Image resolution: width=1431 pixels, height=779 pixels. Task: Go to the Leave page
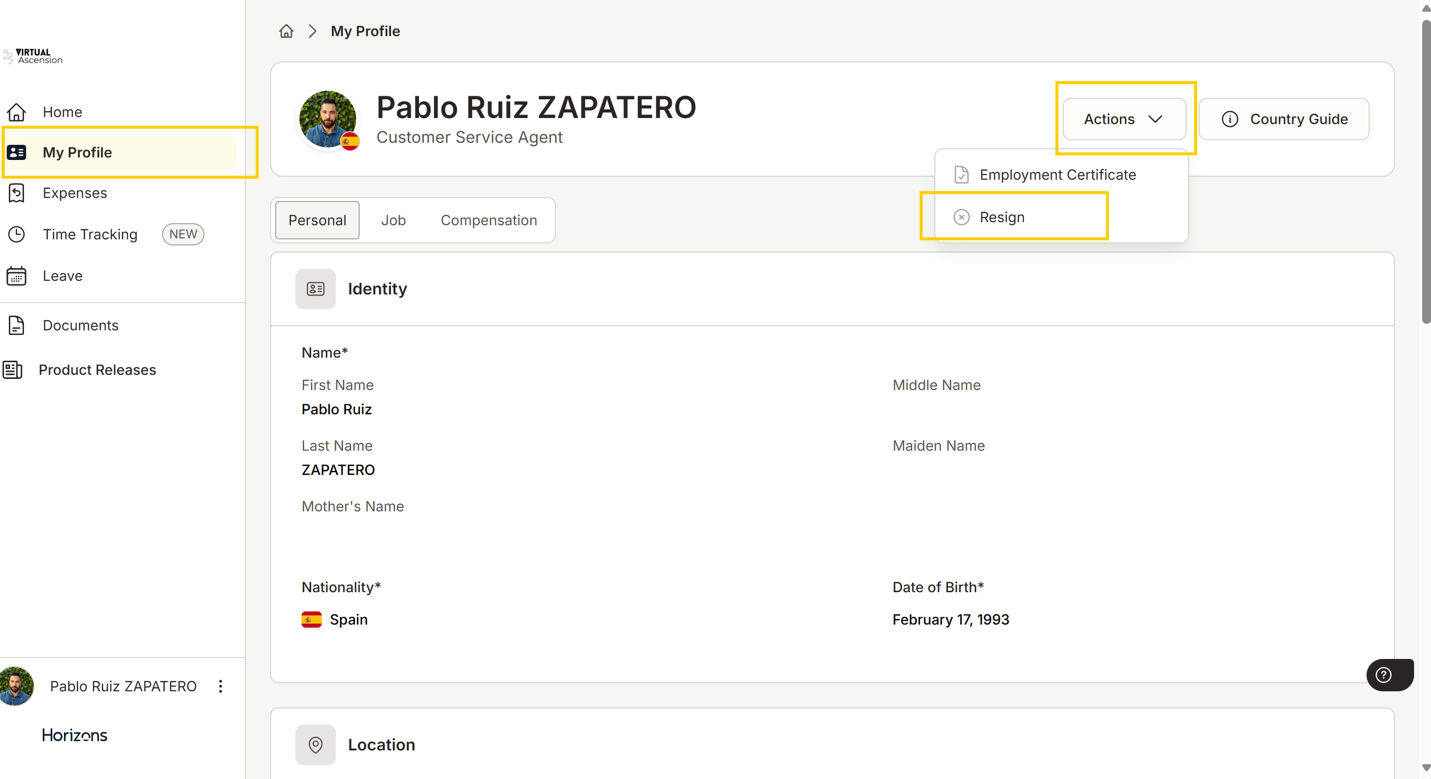click(62, 276)
